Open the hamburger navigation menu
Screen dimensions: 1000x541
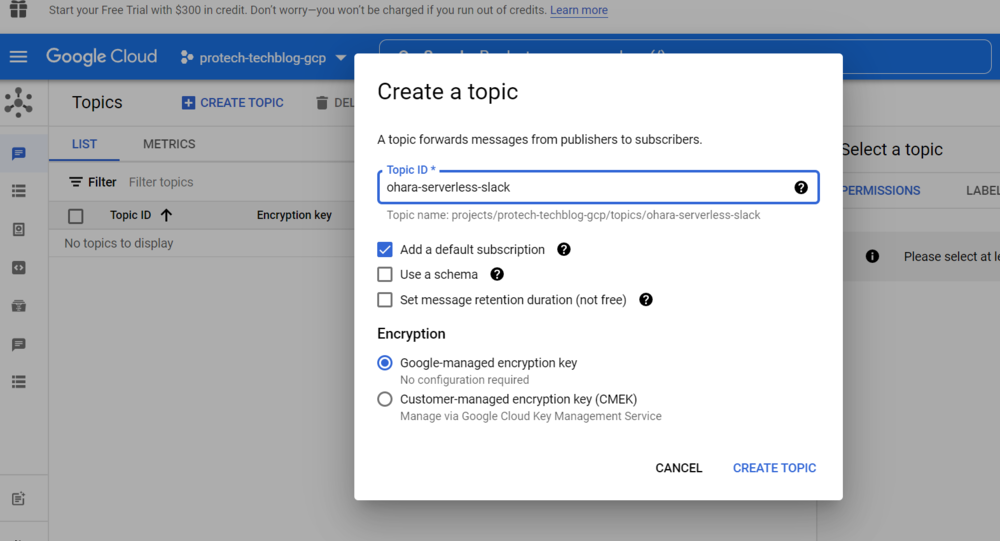[18, 57]
